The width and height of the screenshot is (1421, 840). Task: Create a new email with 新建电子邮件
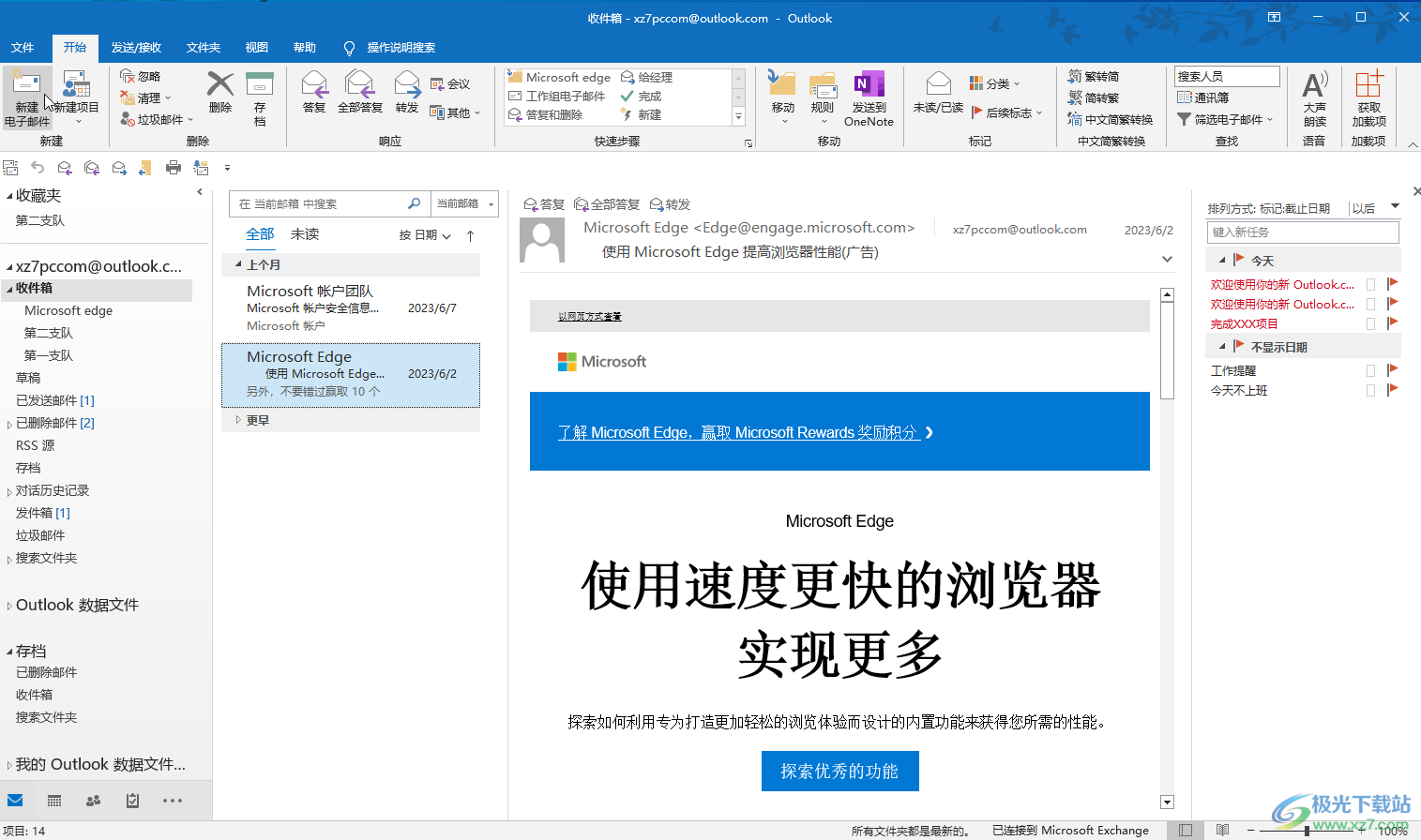(x=27, y=98)
